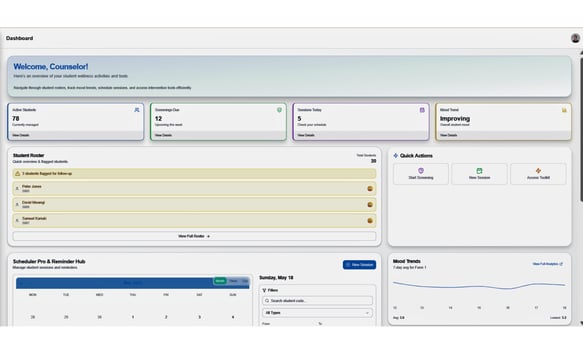Click the Search student code field
583x360 pixels.
pyautogui.click(x=317, y=300)
